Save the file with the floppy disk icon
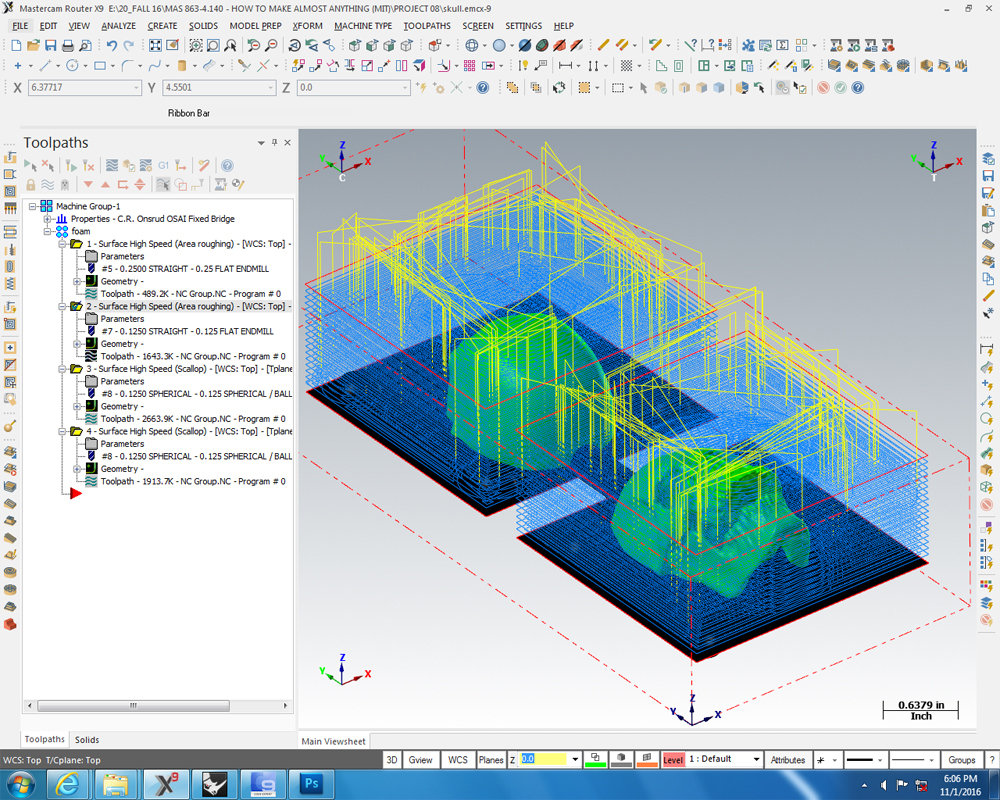Image resolution: width=1000 pixels, height=800 pixels. (50, 45)
